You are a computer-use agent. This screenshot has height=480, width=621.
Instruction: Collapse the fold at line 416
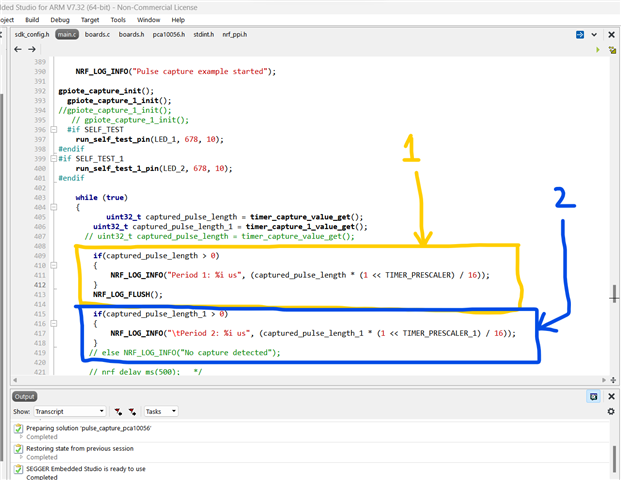pyautogui.click(x=54, y=324)
